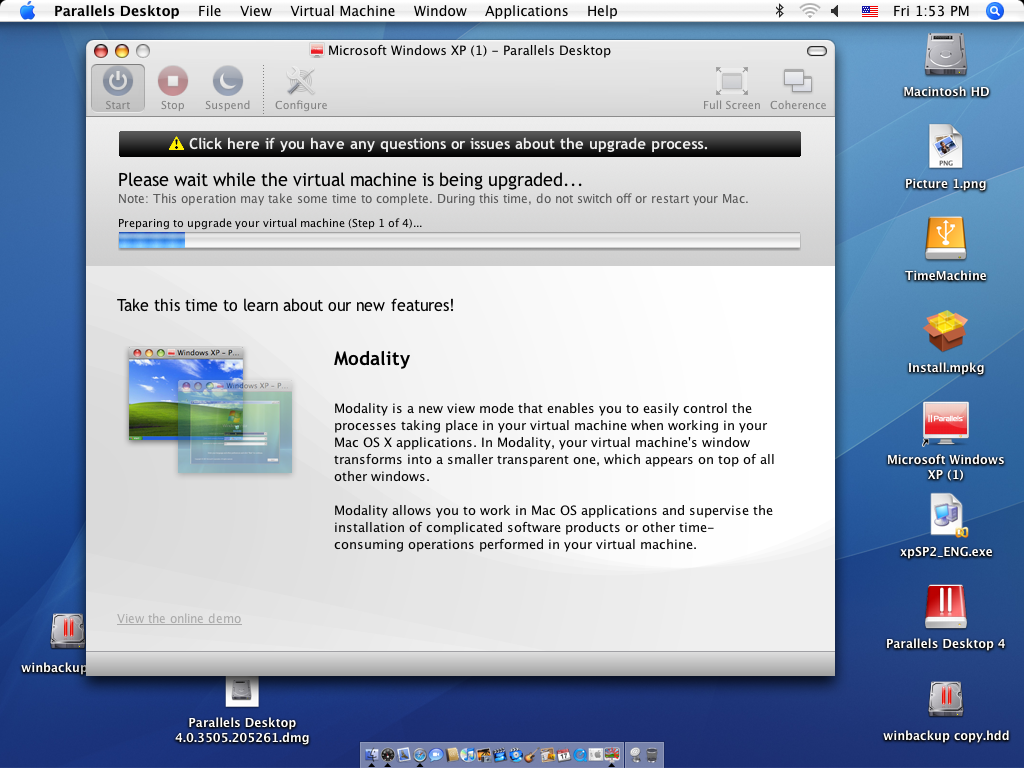Click 'View the online demo' link
1024x768 pixels.
[x=179, y=618]
